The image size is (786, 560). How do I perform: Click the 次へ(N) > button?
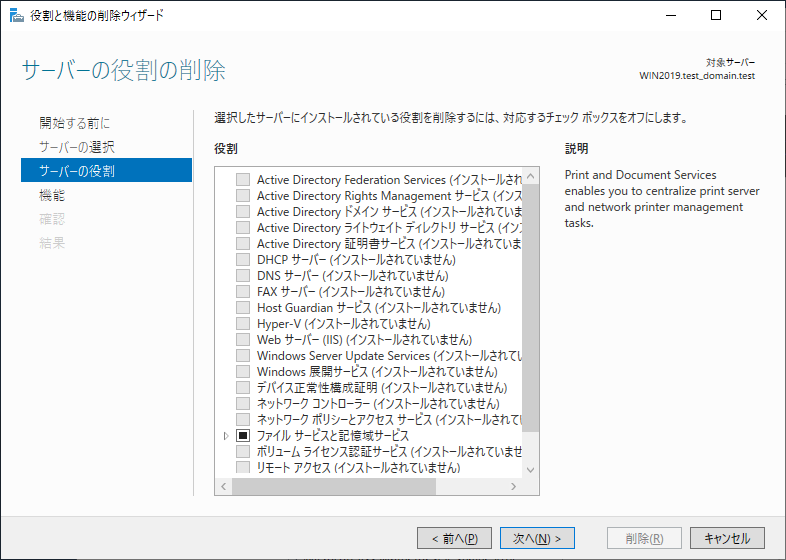pos(537,538)
